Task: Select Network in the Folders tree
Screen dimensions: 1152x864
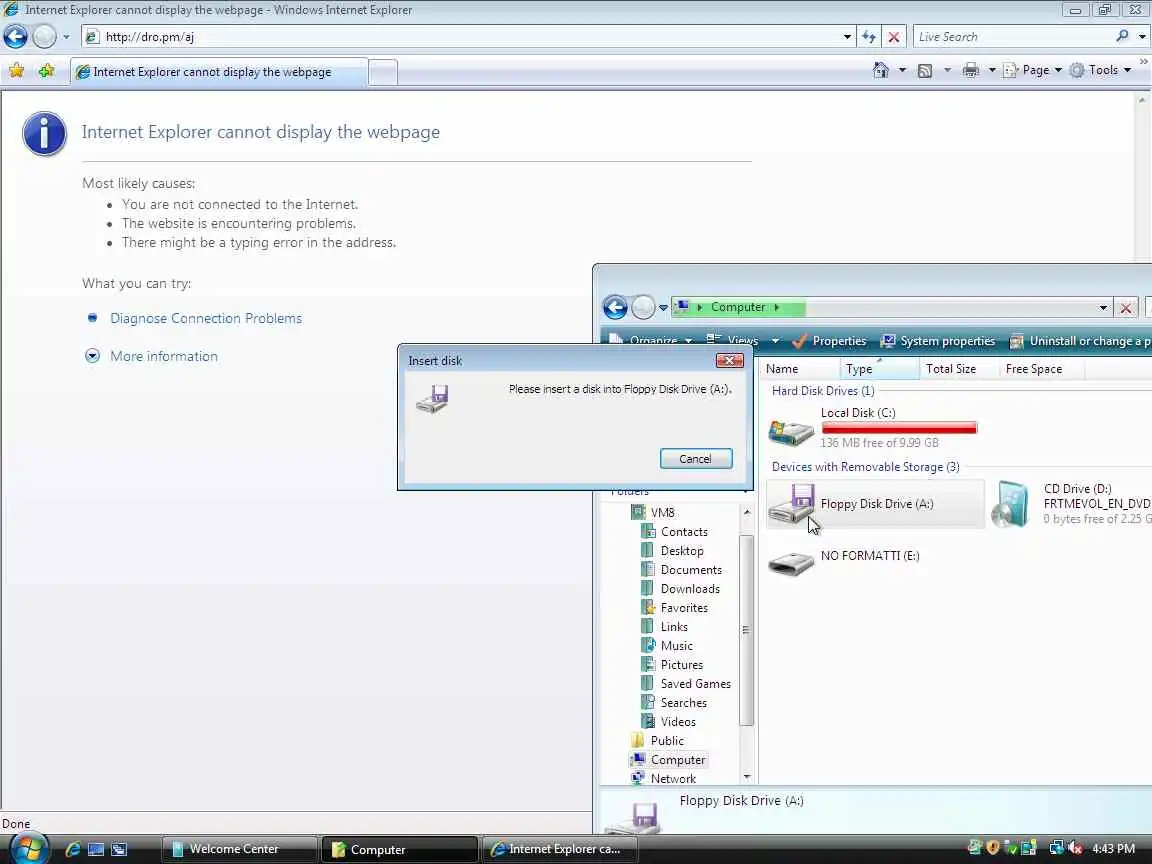Action: [x=663, y=779]
